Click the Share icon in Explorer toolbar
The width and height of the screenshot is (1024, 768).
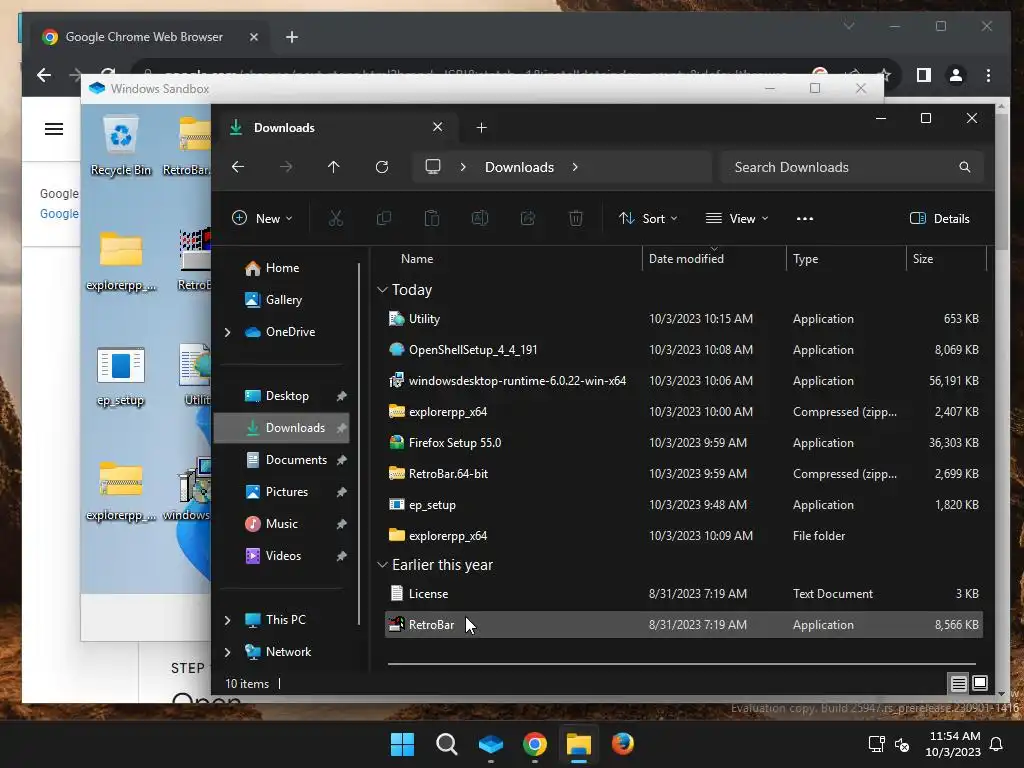coord(528,218)
